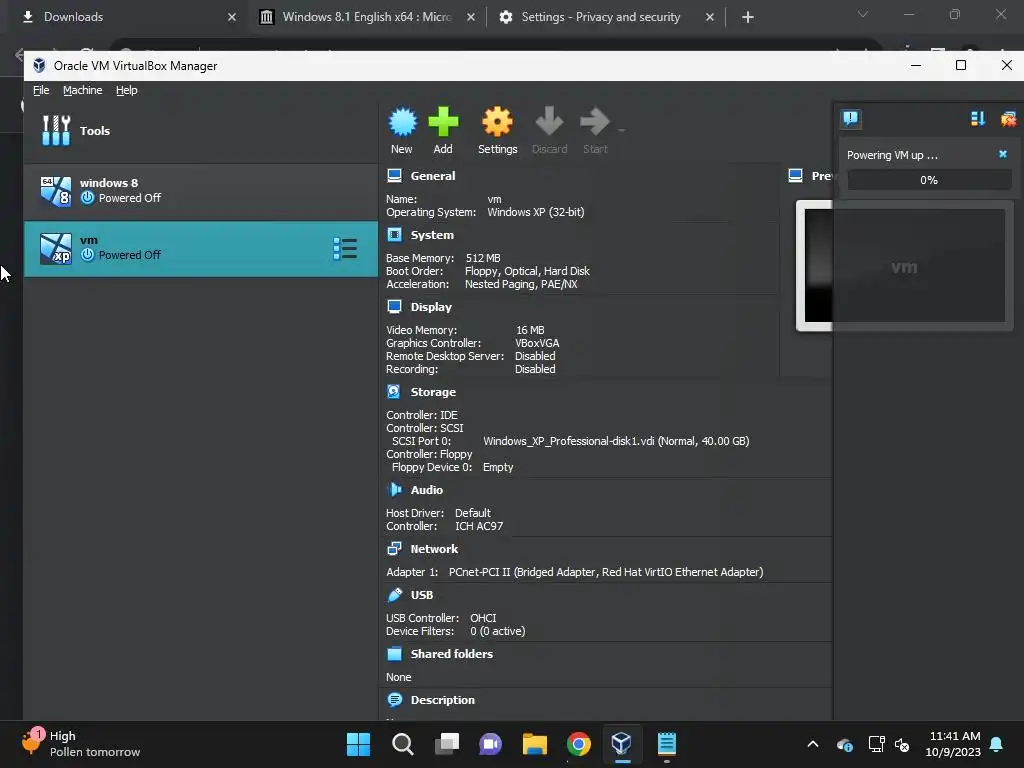Click the General monitor icon
The height and width of the screenshot is (768, 1024).
click(x=394, y=175)
